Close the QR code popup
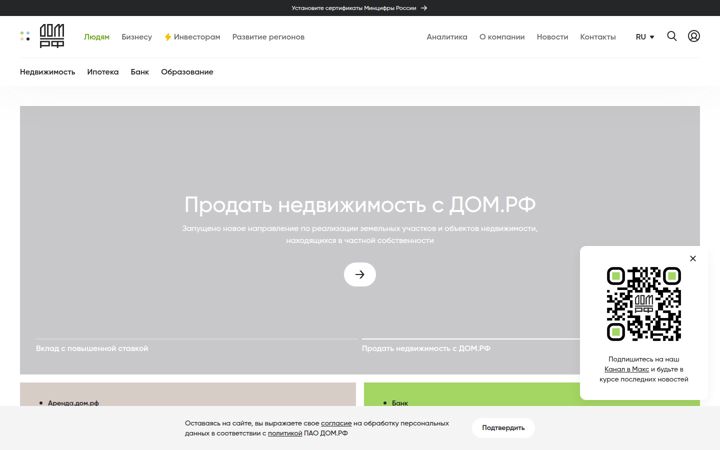The image size is (720, 450). click(x=692, y=259)
